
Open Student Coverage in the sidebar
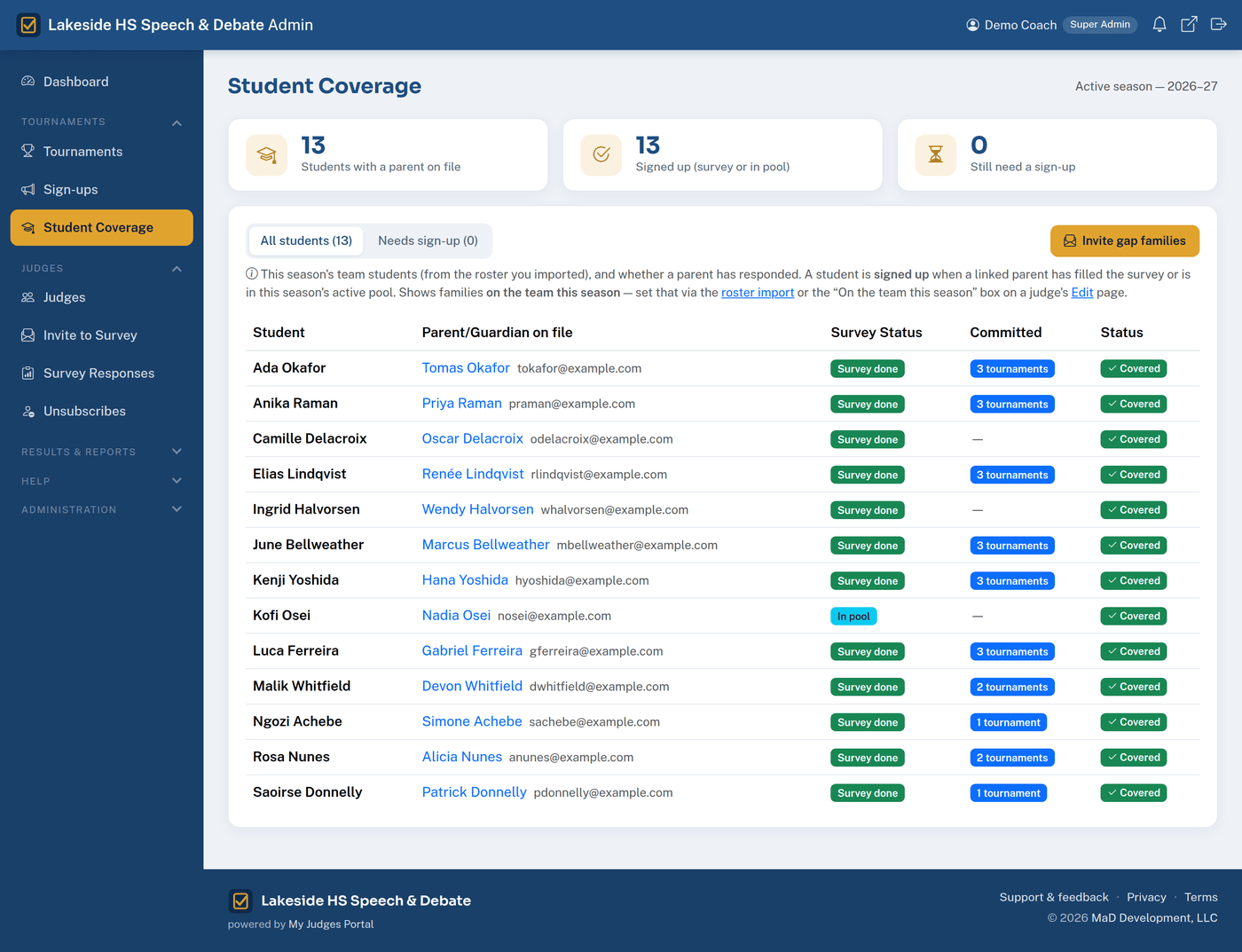[x=101, y=228]
